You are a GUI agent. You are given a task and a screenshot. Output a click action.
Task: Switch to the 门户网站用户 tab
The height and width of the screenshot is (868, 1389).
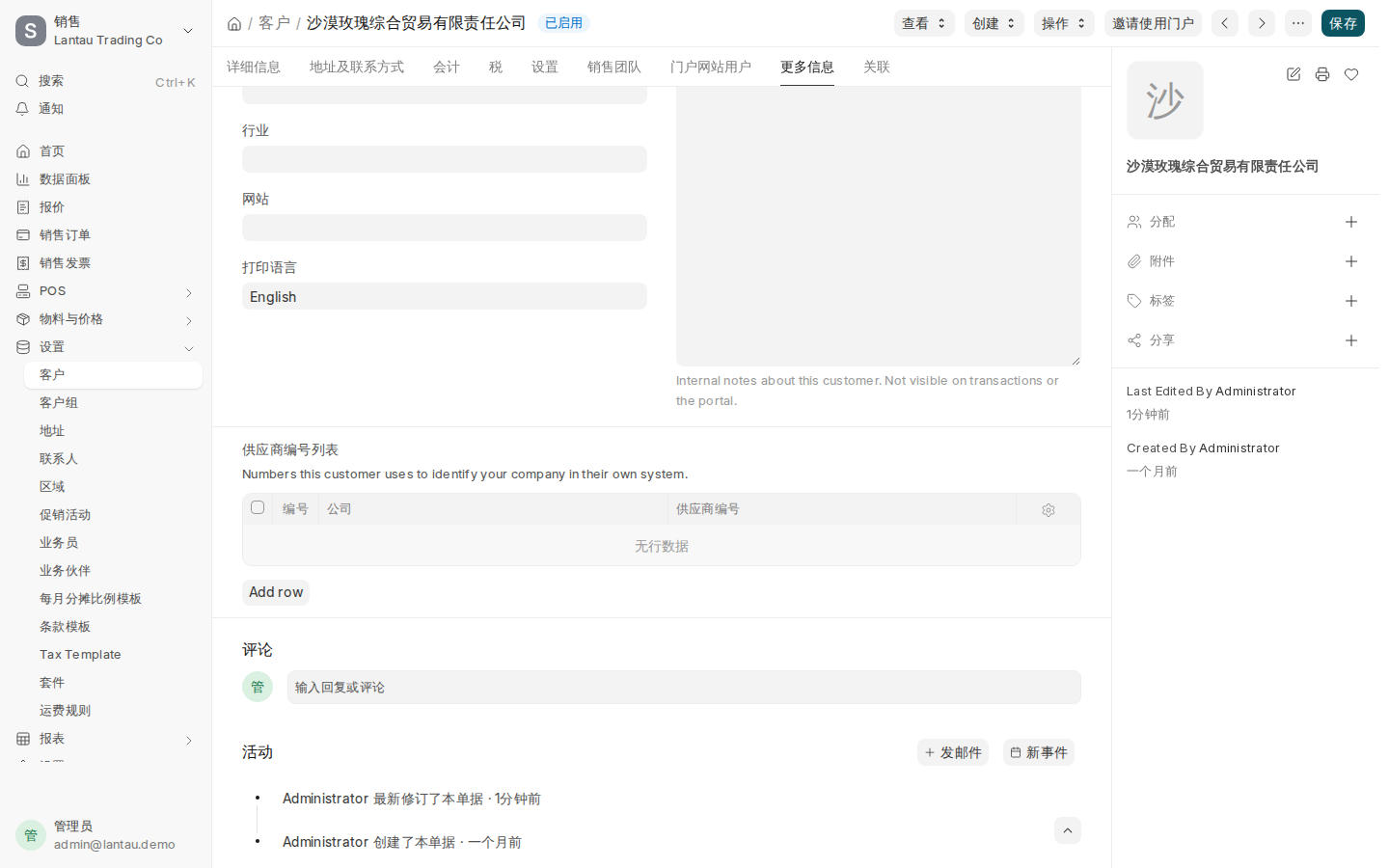click(711, 67)
